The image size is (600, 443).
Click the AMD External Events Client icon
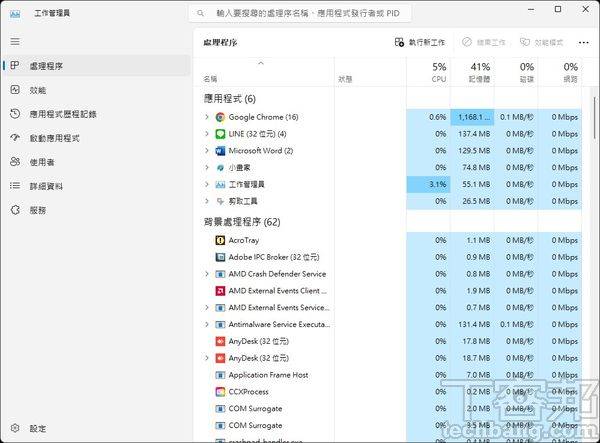[x=220, y=291]
